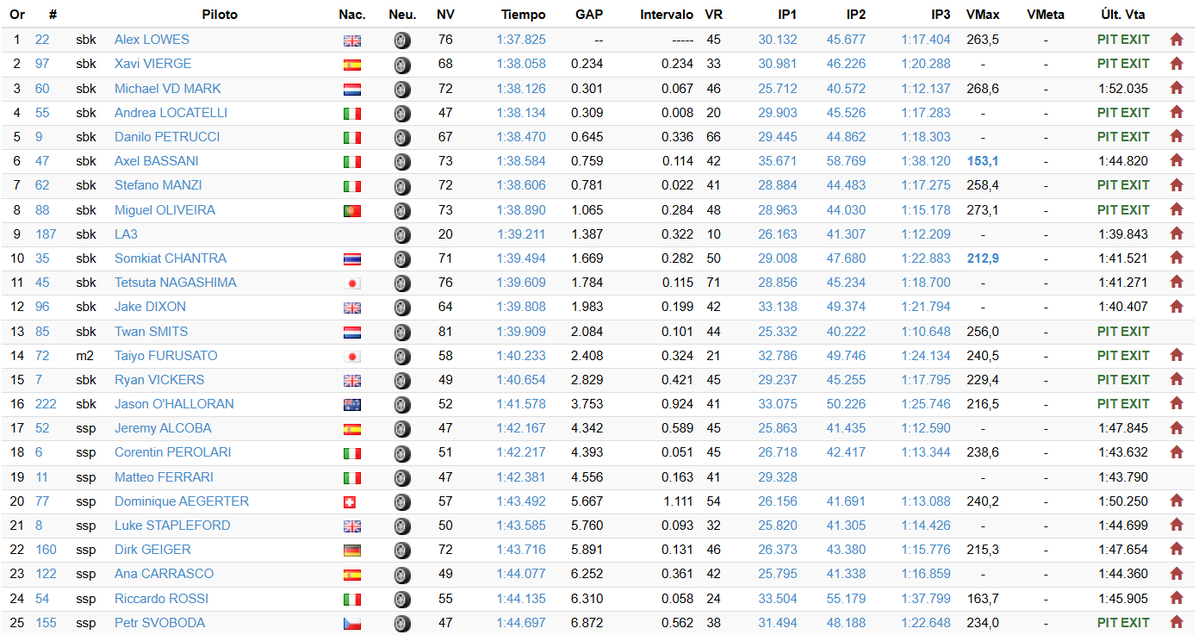This screenshot has width=1199, height=641.
Task: Click highlighted VMax value 153,1
Action: point(983,161)
